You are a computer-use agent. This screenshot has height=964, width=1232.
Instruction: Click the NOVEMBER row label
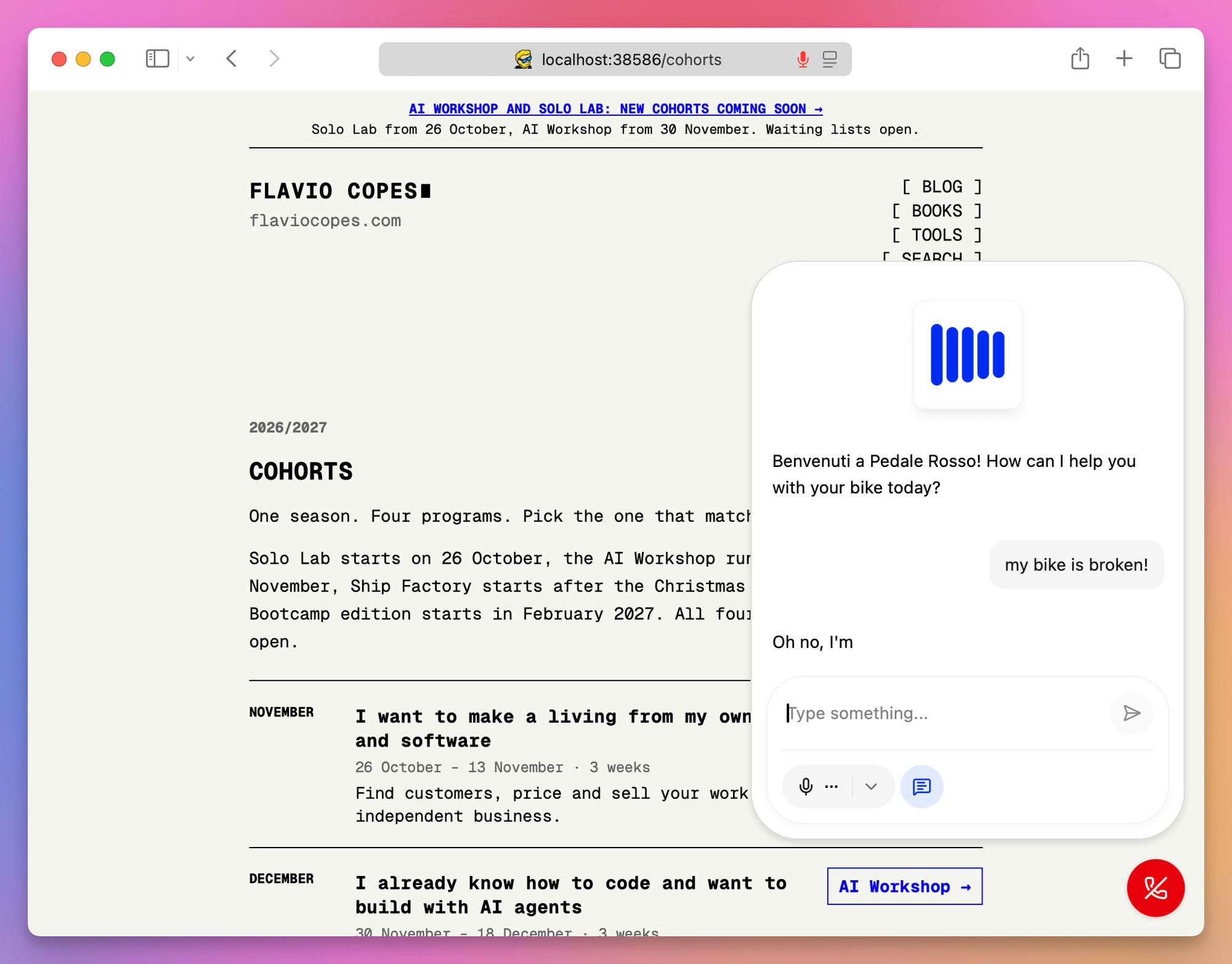coord(282,712)
